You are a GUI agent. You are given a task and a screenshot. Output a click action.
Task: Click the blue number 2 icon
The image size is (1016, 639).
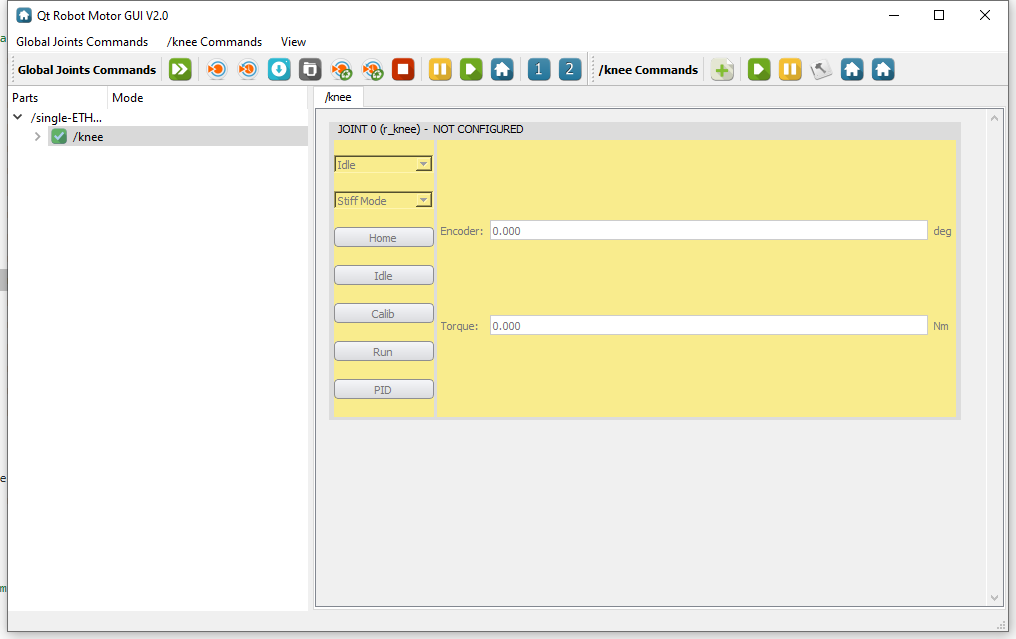[x=570, y=69]
